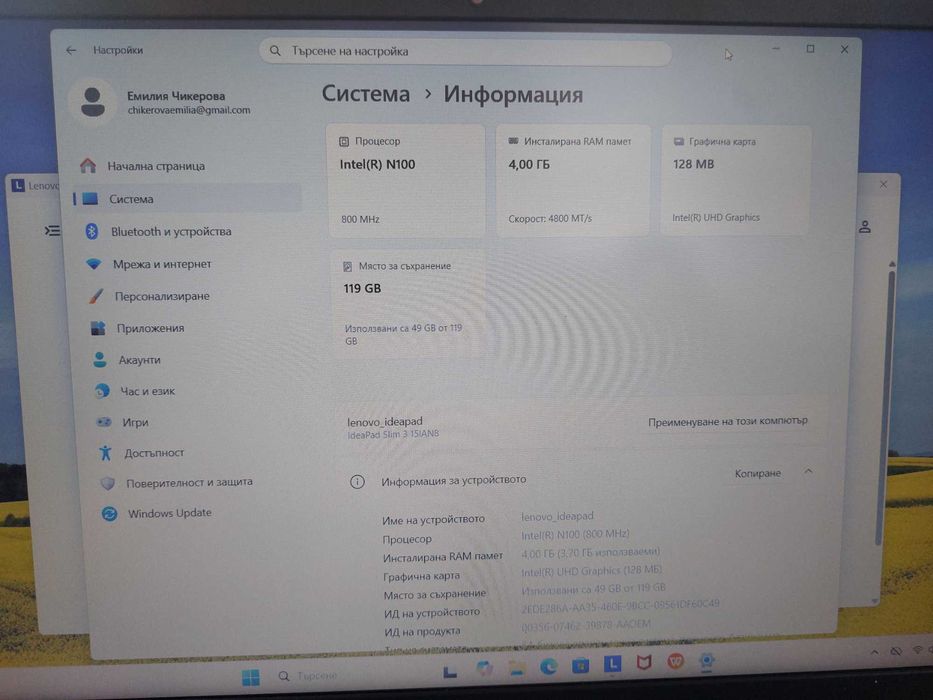Screen dimensions: 933x700
Task: Click the search magnifier in the settings search box
Action: 275,51
